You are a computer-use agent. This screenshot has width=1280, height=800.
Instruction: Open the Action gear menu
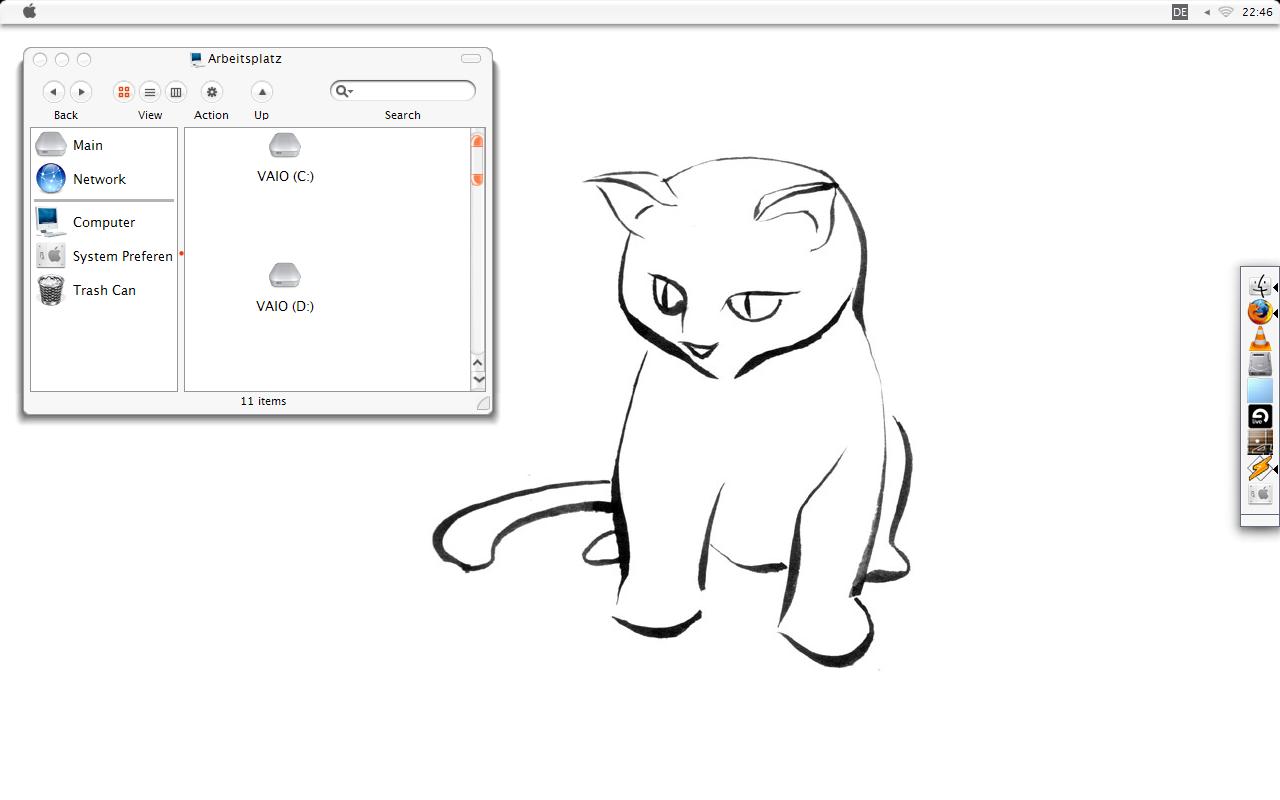click(211, 92)
